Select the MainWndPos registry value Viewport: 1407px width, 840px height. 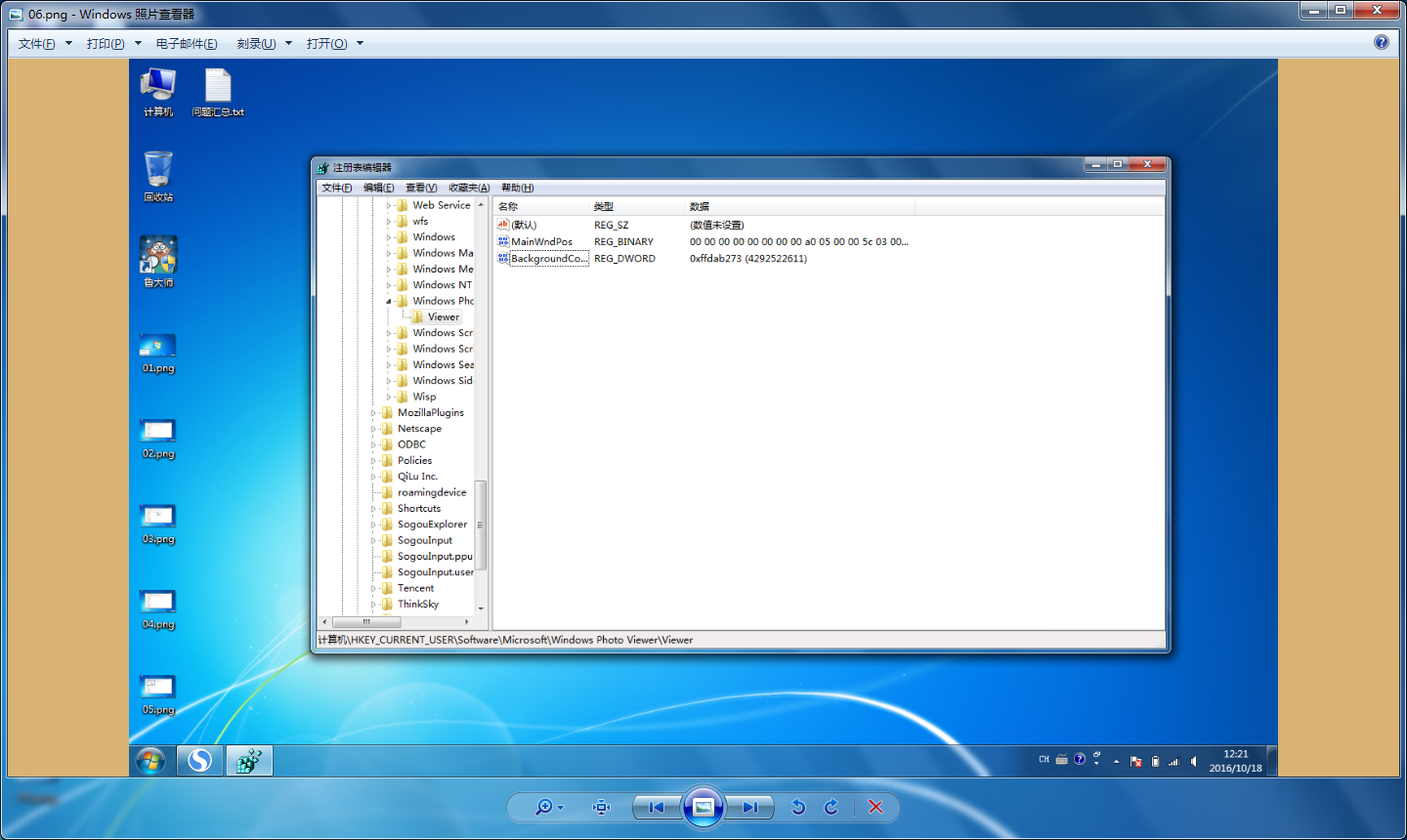click(535, 242)
